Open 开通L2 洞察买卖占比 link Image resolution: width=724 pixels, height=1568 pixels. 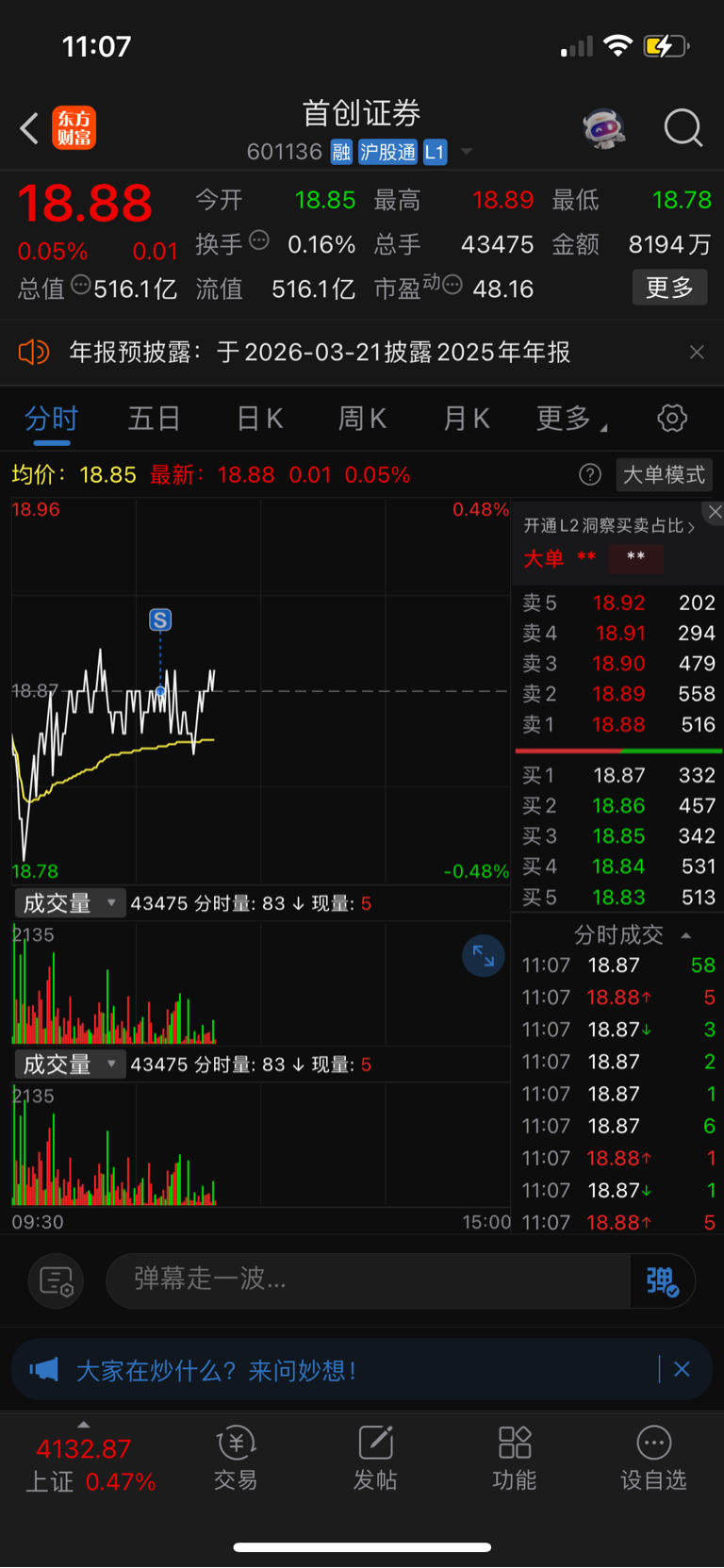pyautogui.click(x=609, y=526)
